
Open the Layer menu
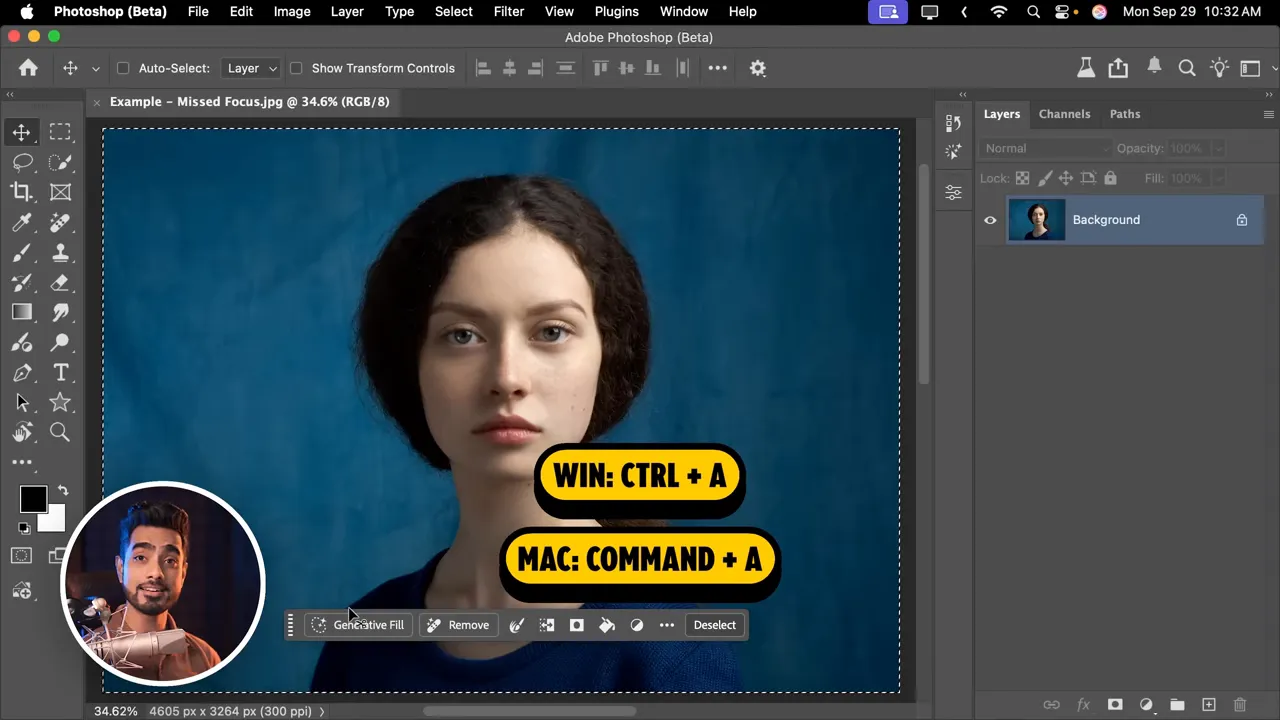click(x=347, y=11)
